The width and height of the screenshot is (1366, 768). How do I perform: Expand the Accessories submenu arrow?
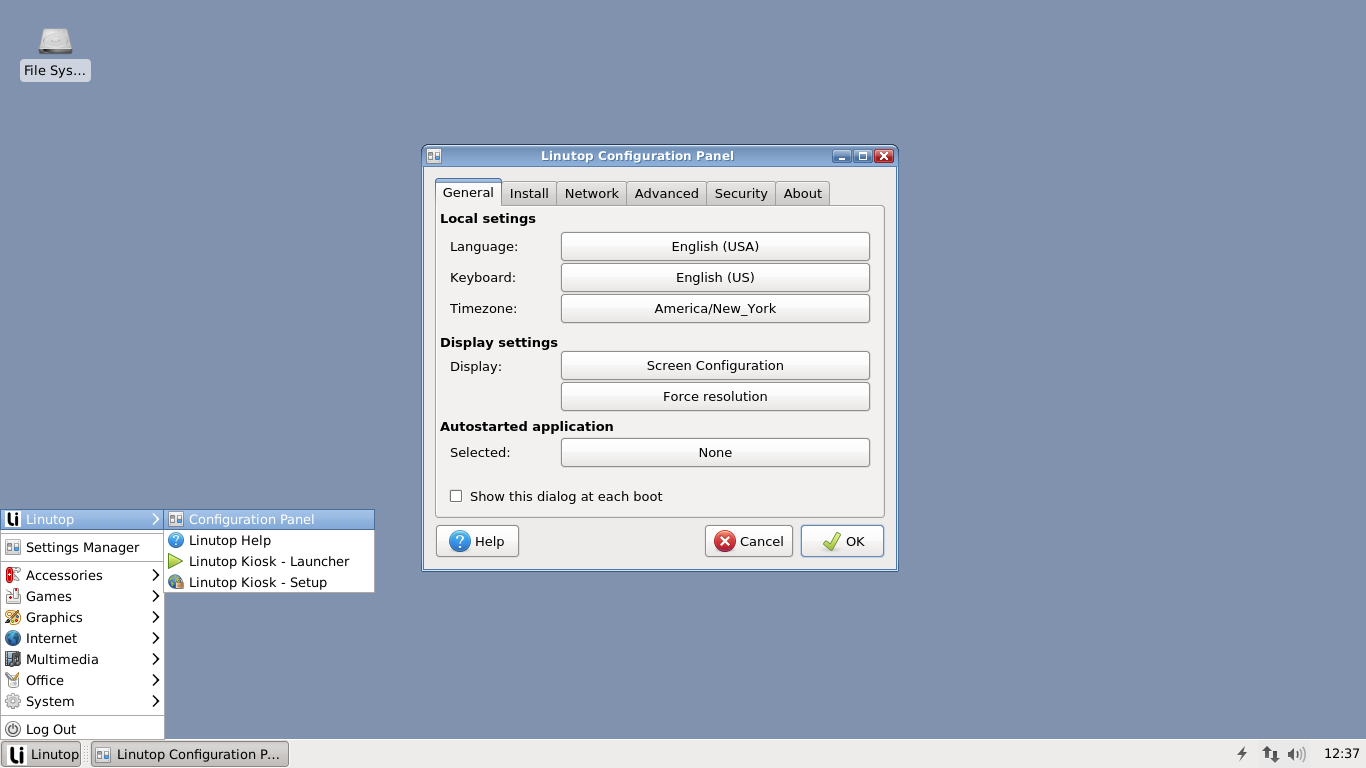(155, 575)
